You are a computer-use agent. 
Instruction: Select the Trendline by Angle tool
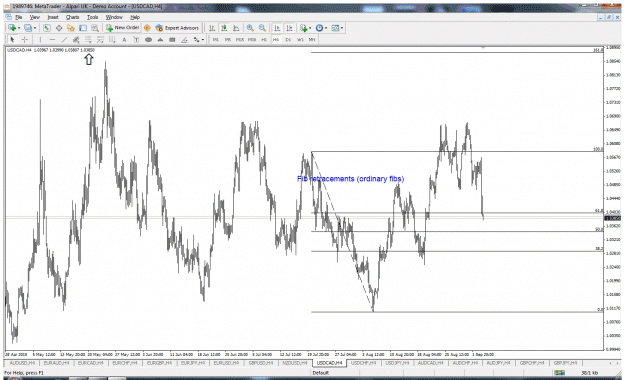(x=184, y=39)
